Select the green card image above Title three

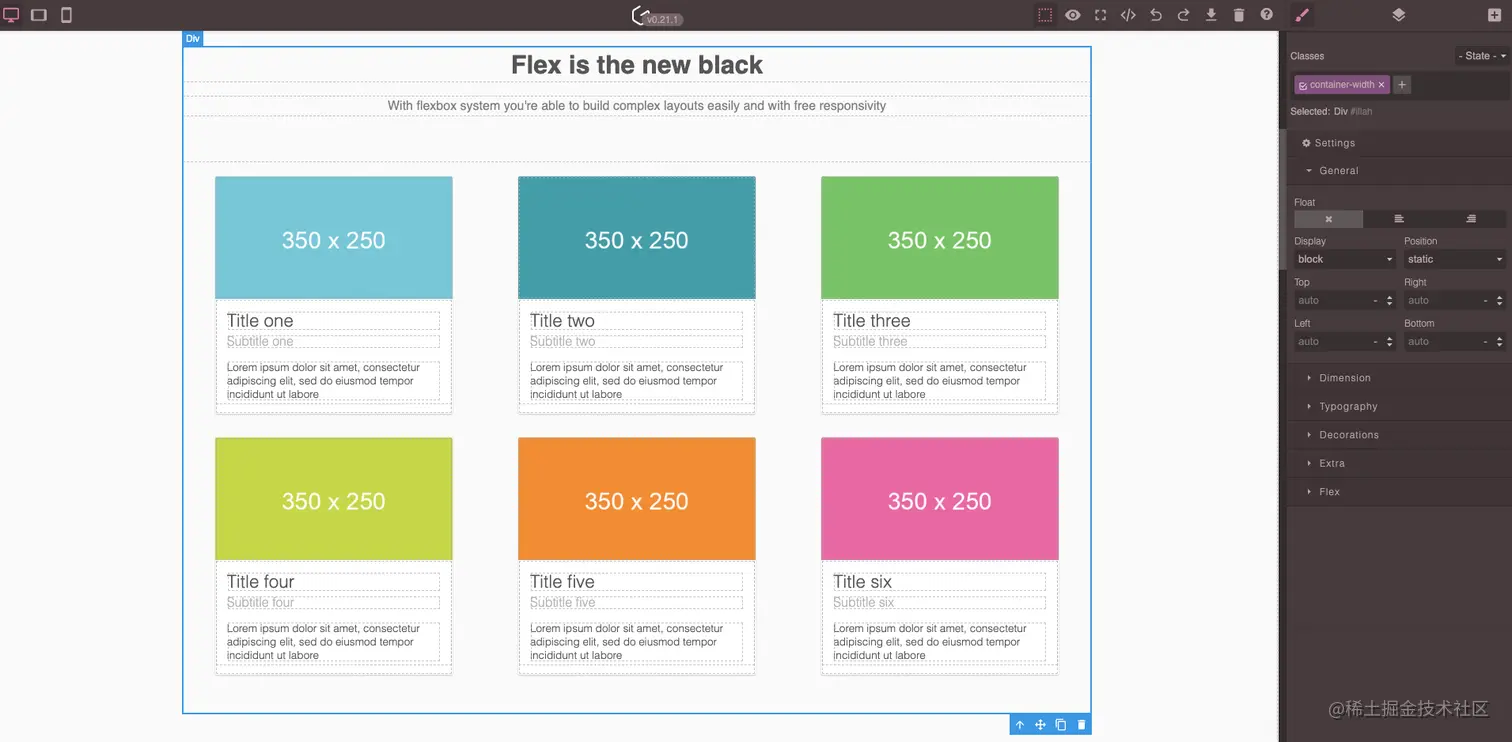click(940, 238)
